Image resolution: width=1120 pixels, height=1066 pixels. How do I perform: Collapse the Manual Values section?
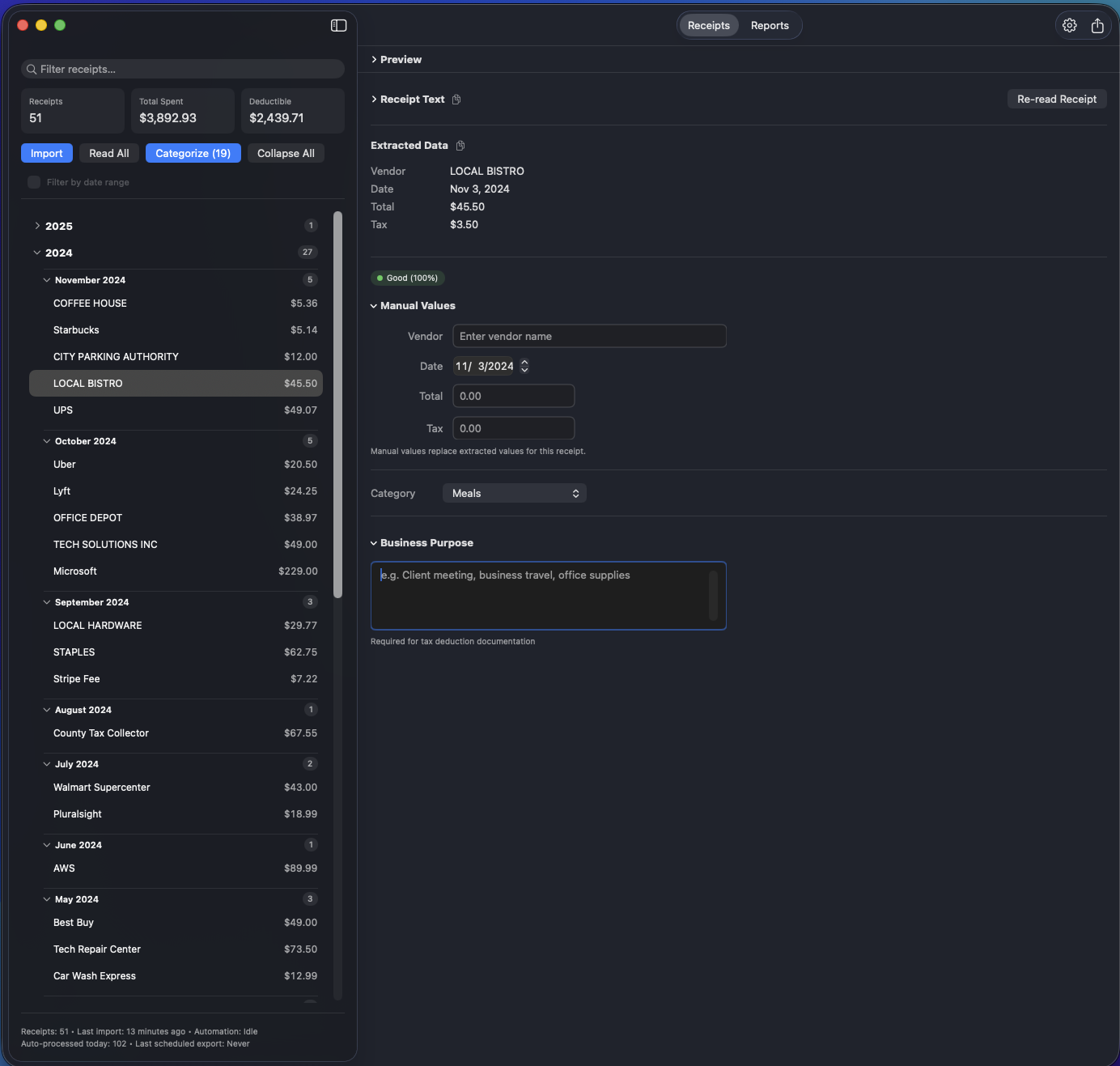(373, 305)
